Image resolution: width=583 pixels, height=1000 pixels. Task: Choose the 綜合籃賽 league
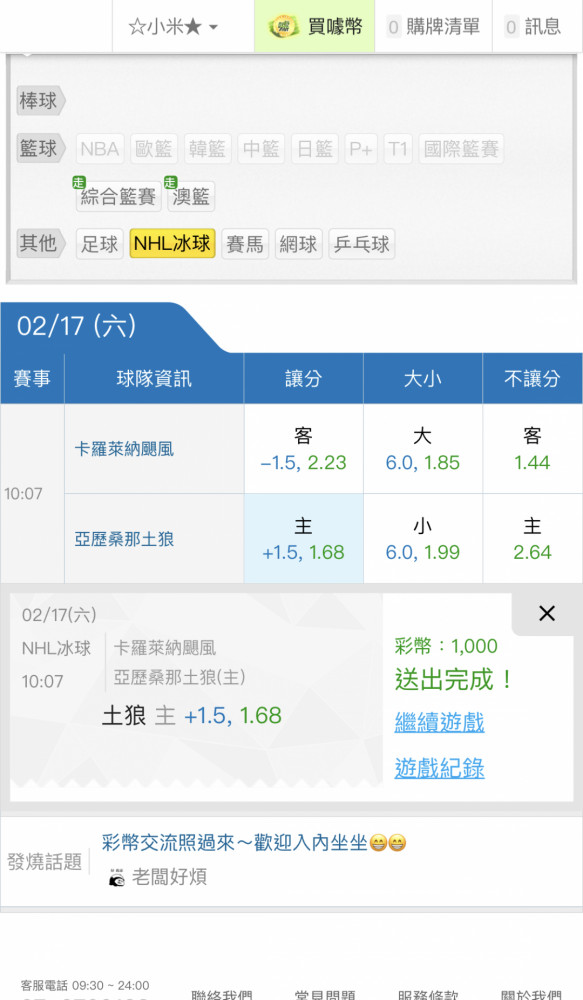point(119,196)
